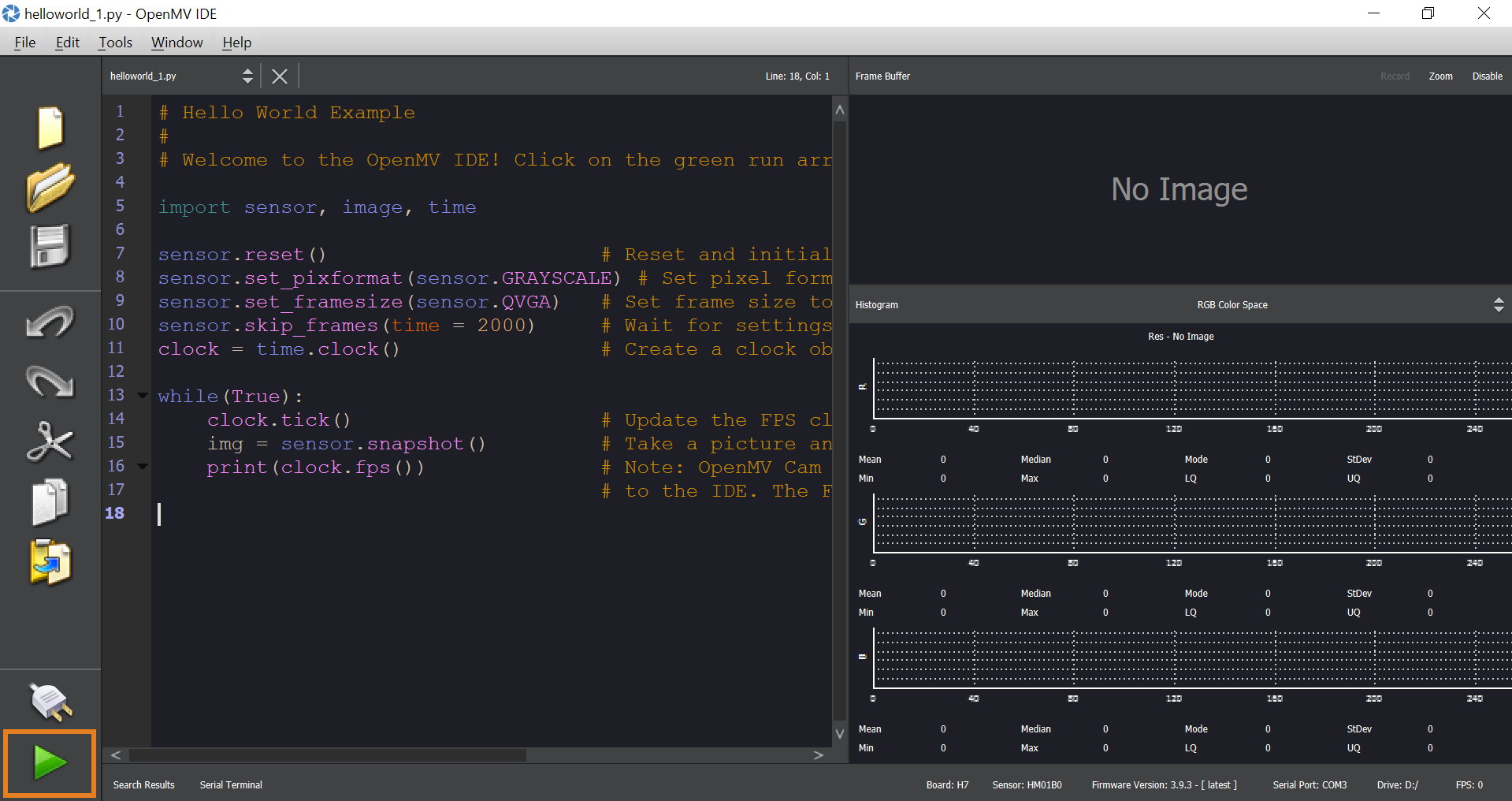Cut selection using the scissors icon
The width and height of the screenshot is (1512, 801).
point(50,441)
